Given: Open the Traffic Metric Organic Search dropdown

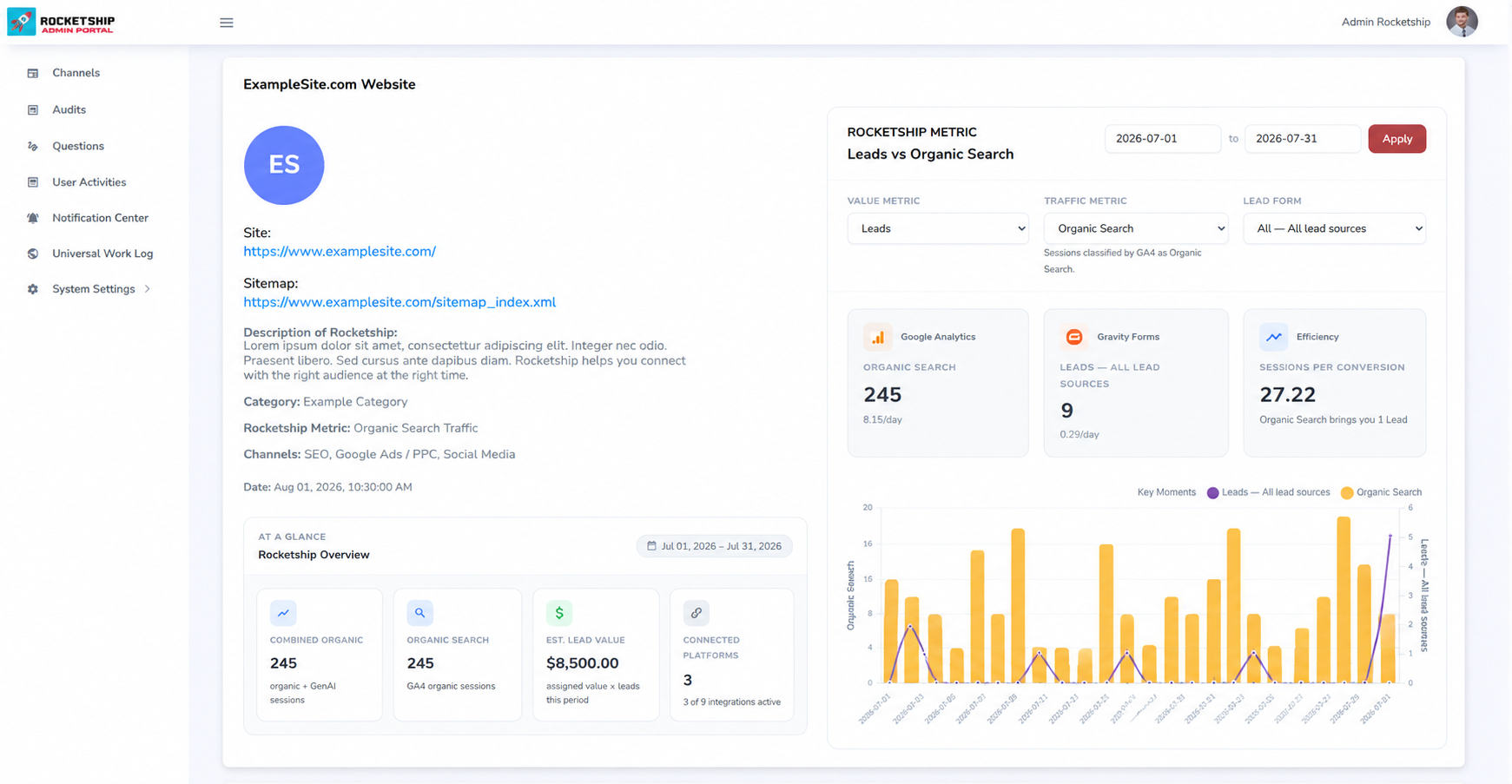Looking at the screenshot, I should [1136, 228].
